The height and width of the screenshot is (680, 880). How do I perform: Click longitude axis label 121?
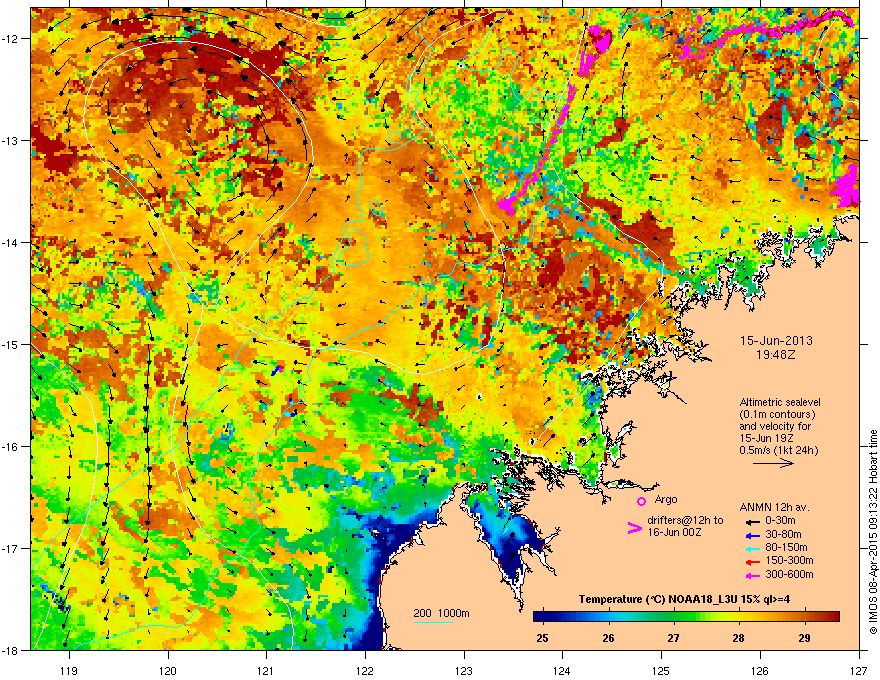[x=266, y=670]
